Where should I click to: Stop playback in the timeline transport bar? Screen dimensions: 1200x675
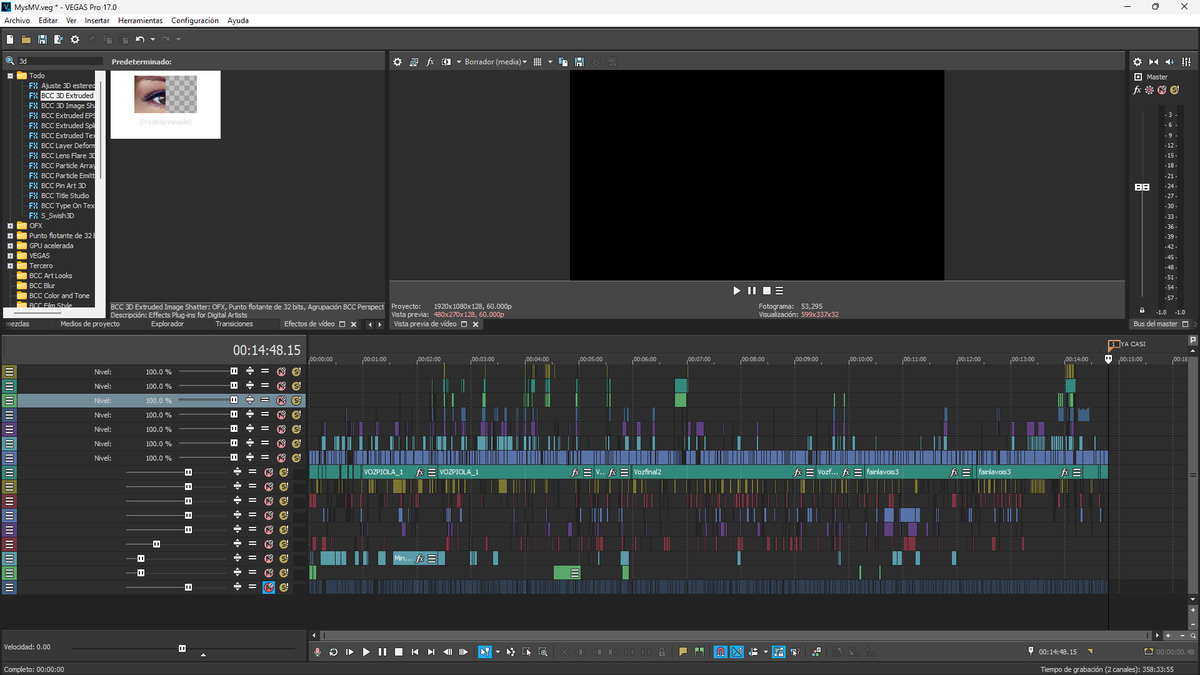(398, 651)
